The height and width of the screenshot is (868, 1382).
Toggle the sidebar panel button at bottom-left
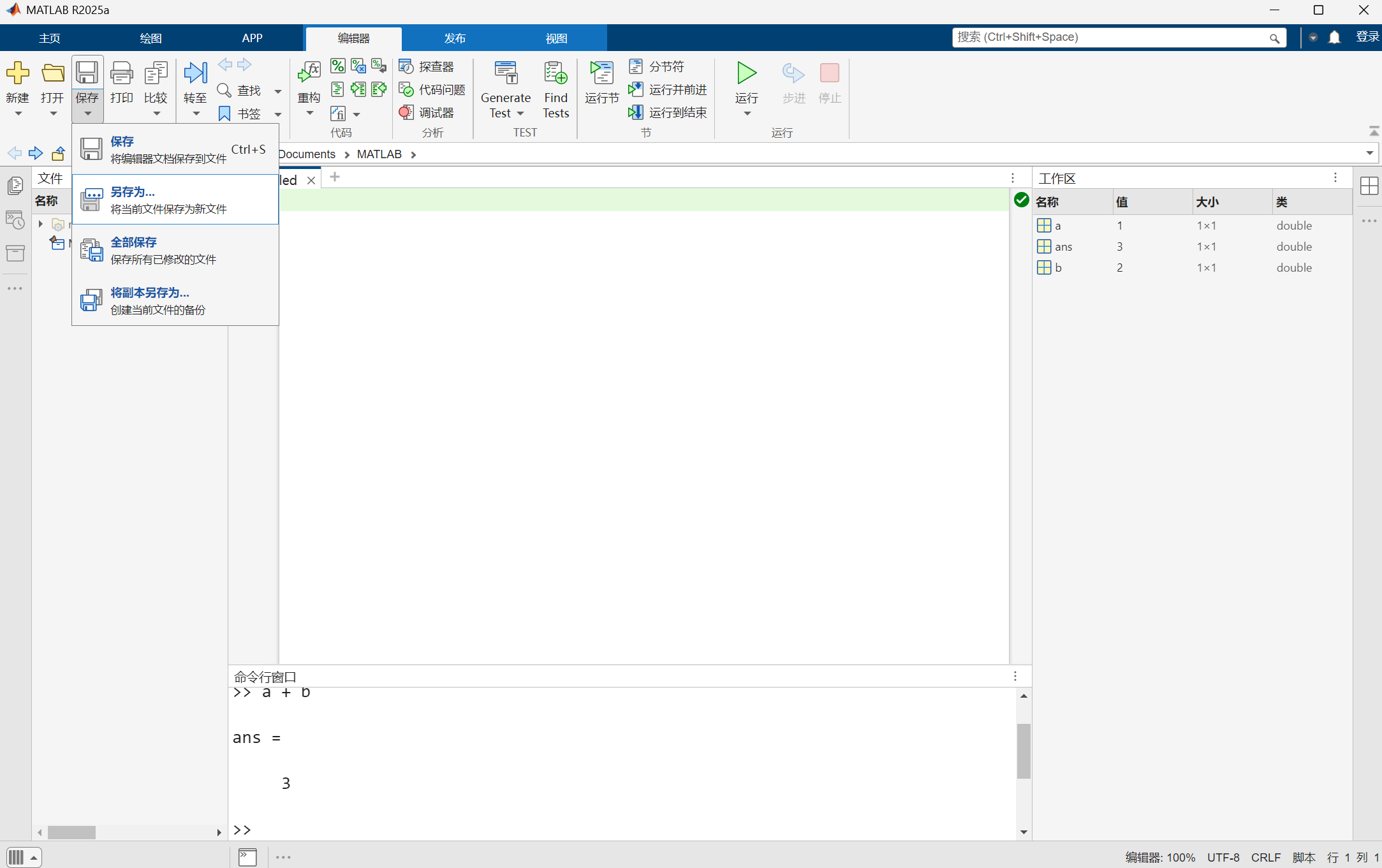17,857
